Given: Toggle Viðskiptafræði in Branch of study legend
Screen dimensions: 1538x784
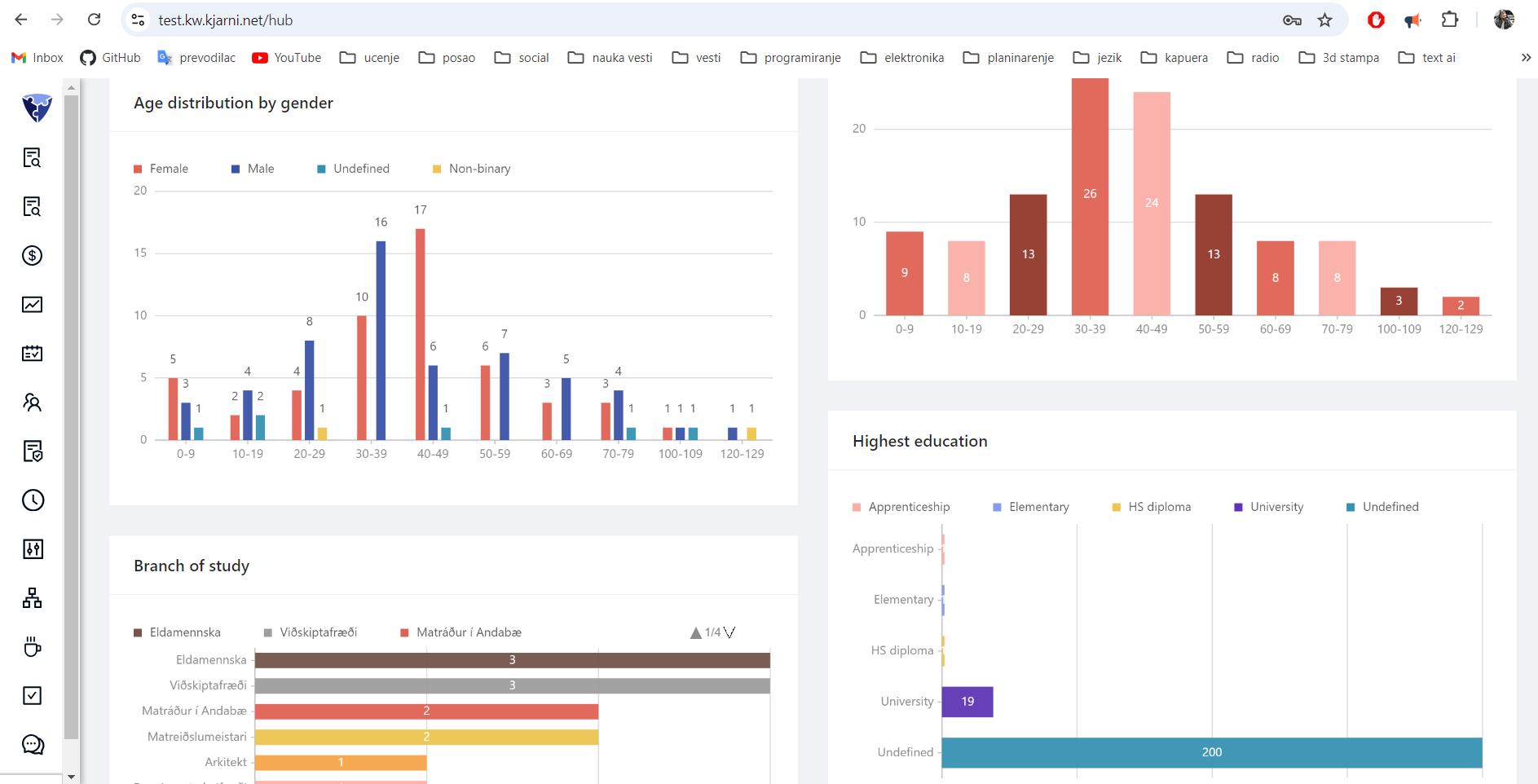Looking at the screenshot, I should pos(311,632).
